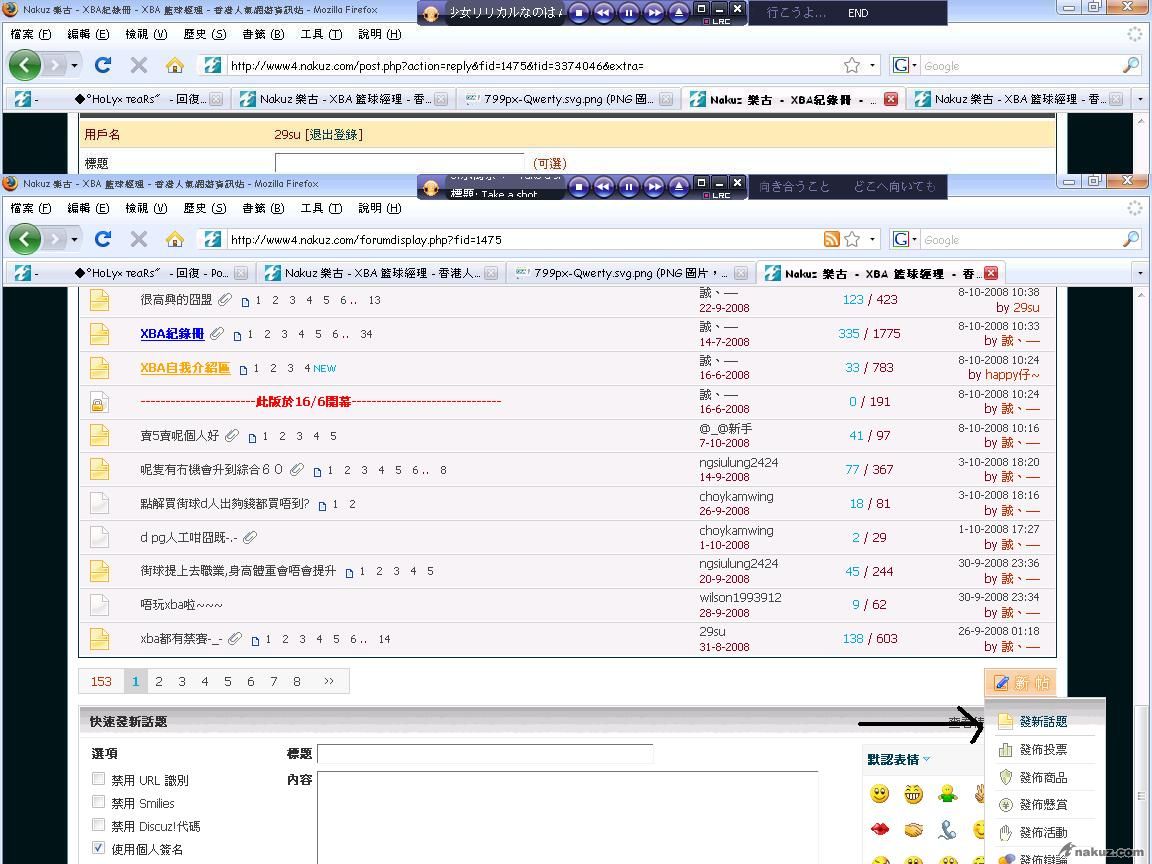Image resolution: width=1152 pixels, height=864 pixels.
Task: Insert the handshake emoticon
Action: [914, 830]
